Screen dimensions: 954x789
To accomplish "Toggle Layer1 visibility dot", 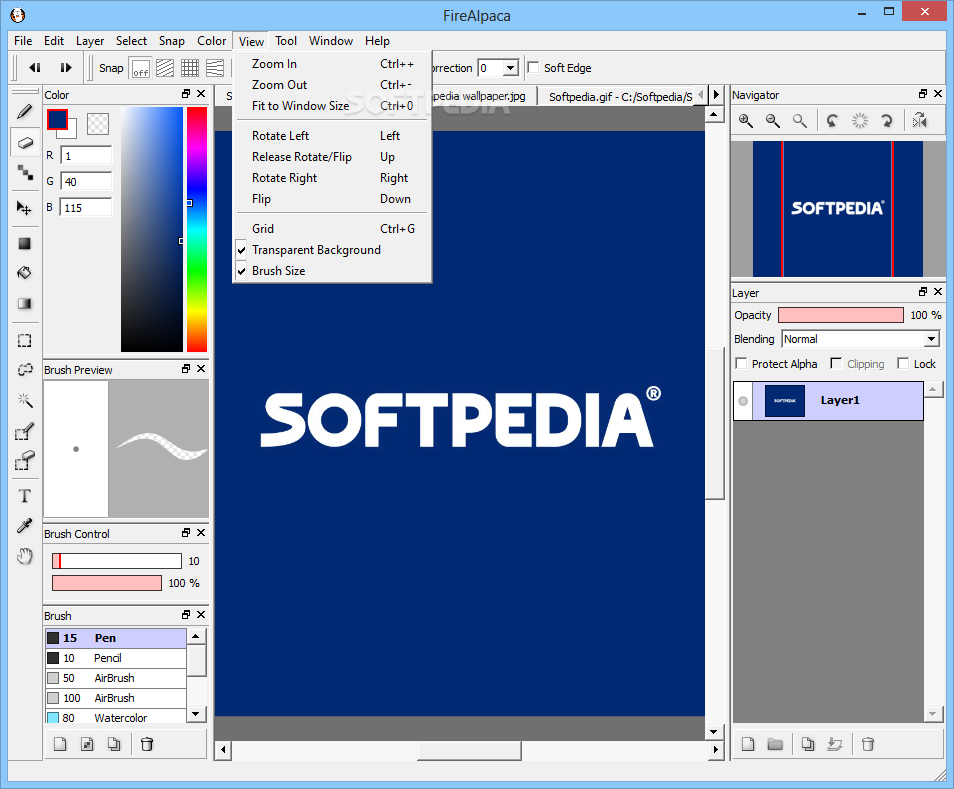I will [x=743, y=401].
